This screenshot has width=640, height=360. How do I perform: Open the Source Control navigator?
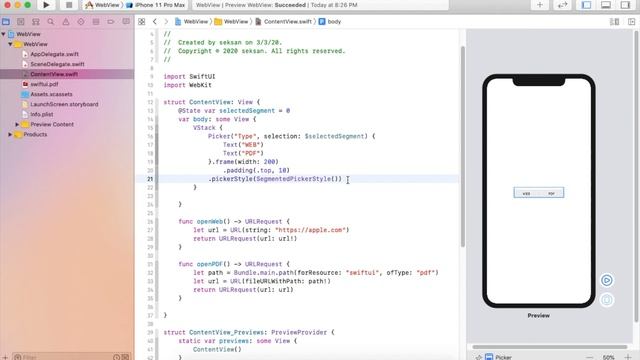coord(21,22)
